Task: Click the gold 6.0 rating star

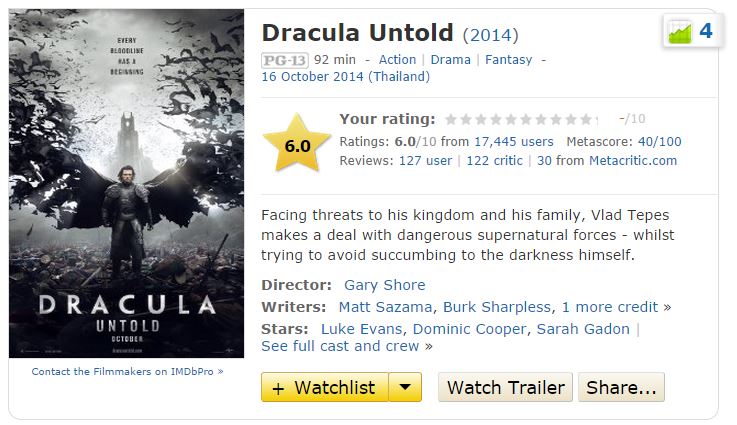Action: pos(297,146)
